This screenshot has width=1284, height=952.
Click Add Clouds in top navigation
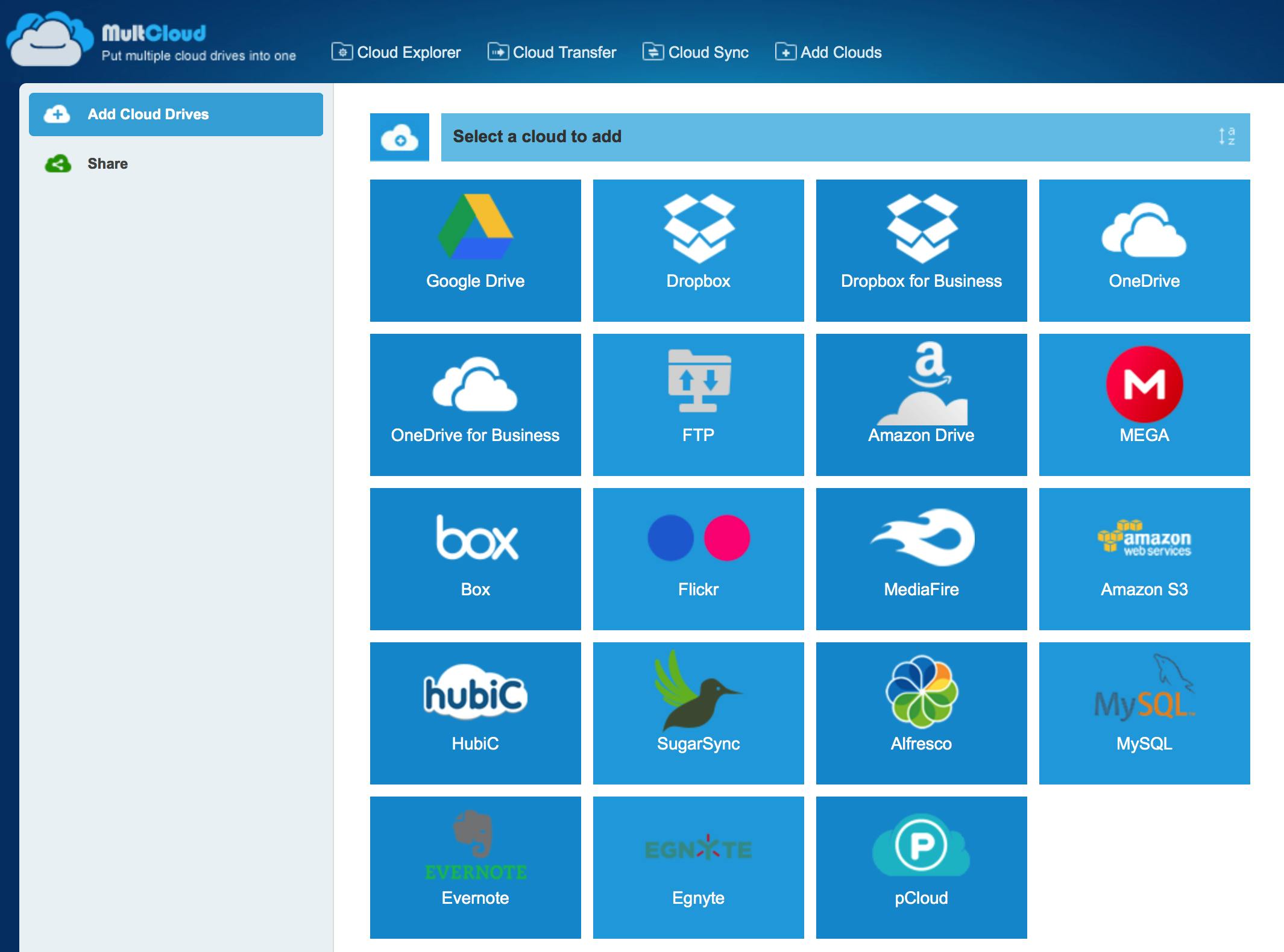point(828,52)
